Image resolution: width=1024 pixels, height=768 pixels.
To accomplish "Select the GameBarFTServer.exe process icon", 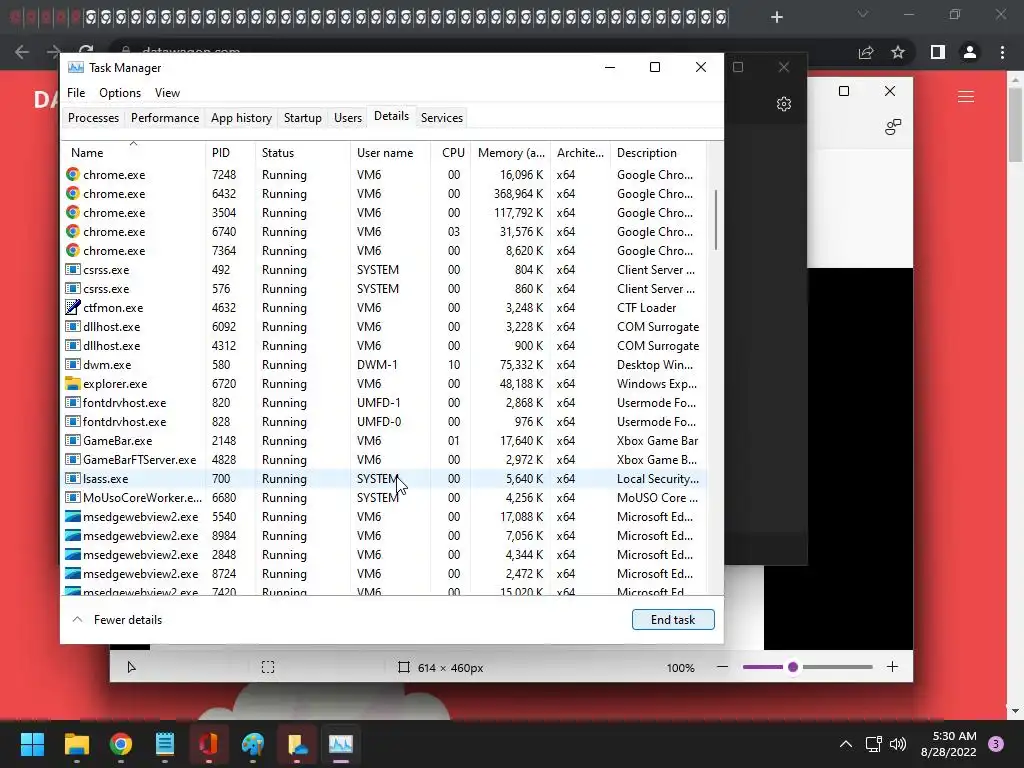I will [x=72, y=459].
